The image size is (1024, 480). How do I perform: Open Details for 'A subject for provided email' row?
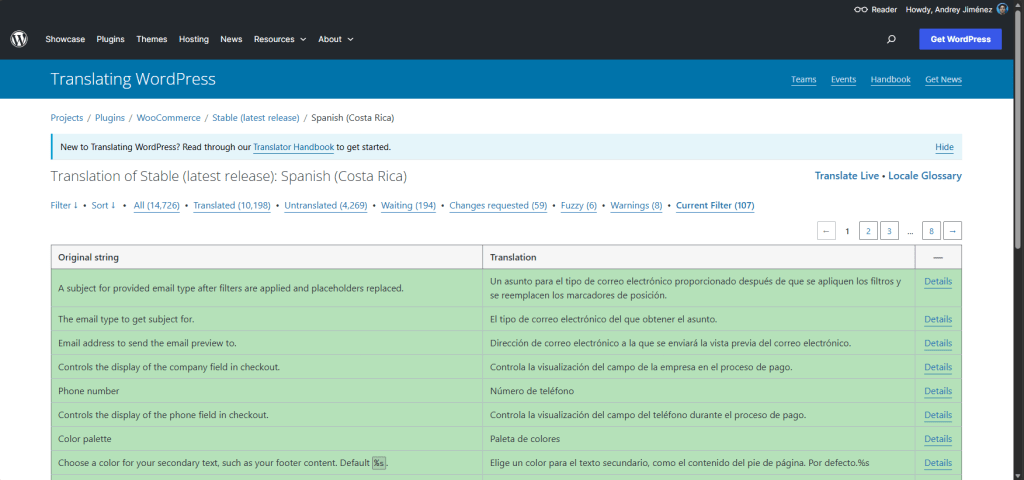(x=938, y=282)
